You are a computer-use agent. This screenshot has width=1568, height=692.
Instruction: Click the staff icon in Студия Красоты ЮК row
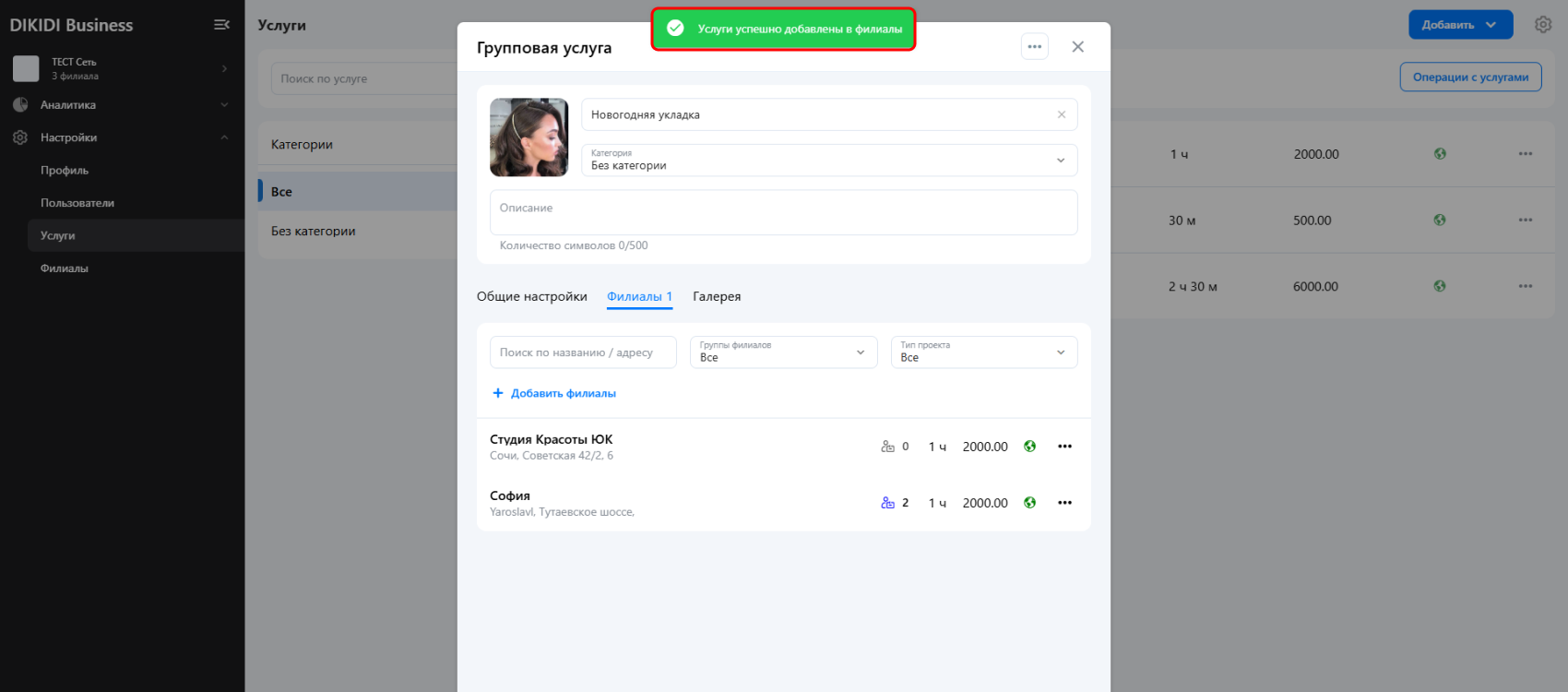887,447
